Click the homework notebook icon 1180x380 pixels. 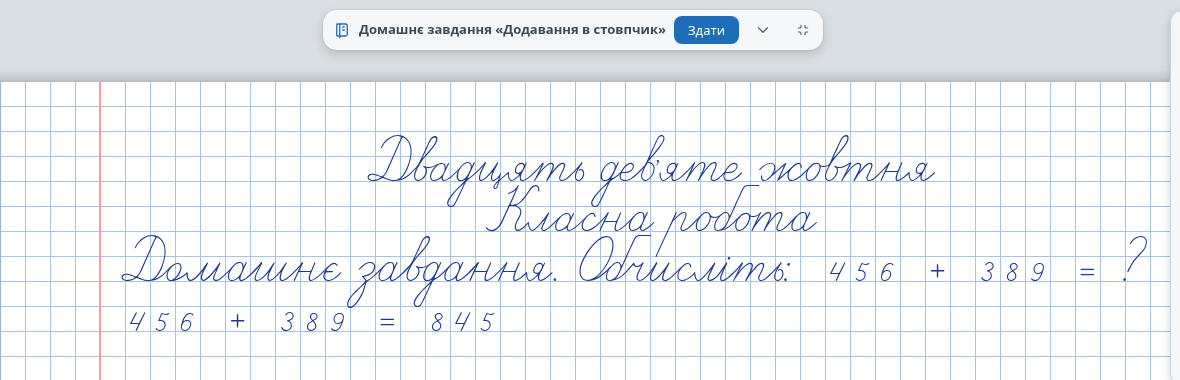coord(342,30)
